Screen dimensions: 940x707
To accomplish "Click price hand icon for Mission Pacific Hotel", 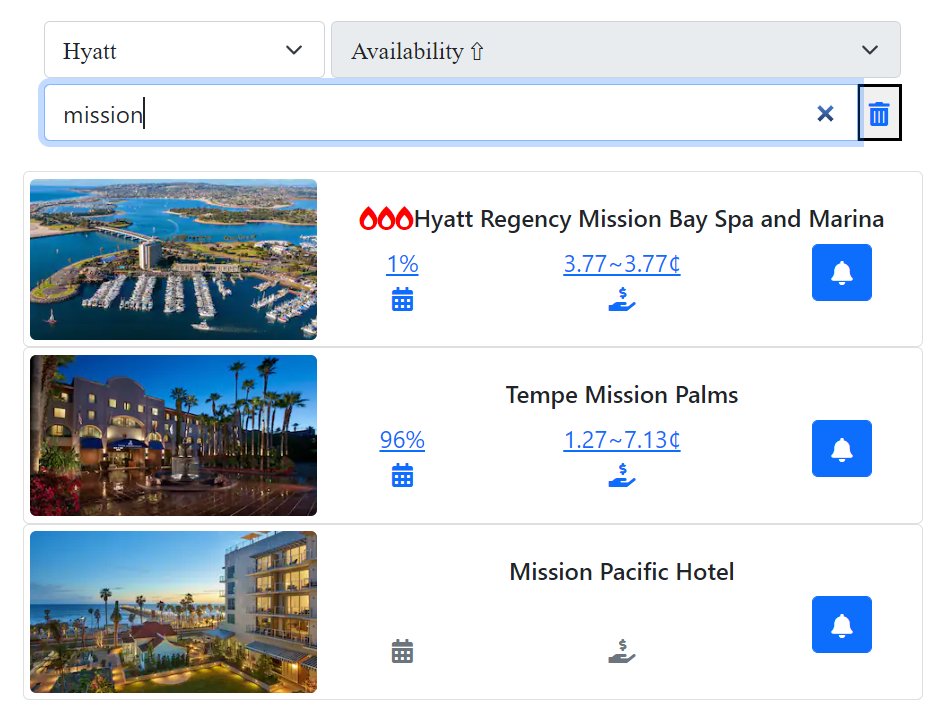I will 622,652.
